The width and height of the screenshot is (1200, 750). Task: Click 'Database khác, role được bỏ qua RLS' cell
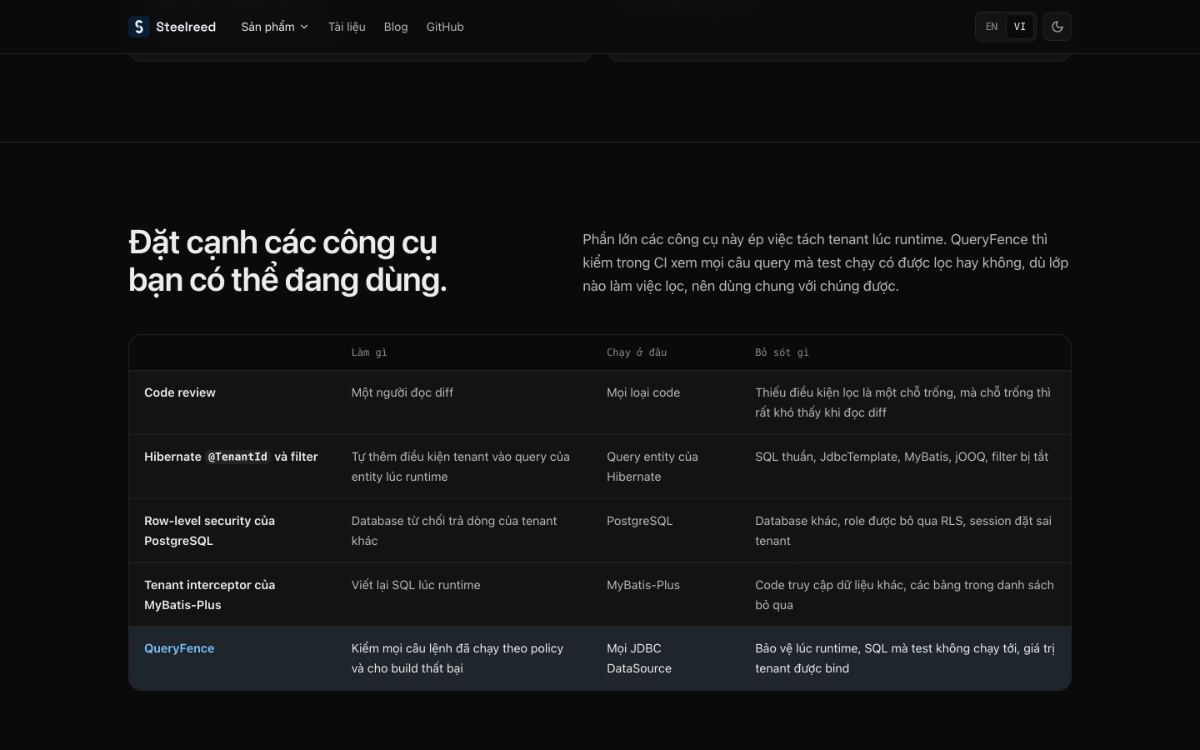click(x=903, y=531)
